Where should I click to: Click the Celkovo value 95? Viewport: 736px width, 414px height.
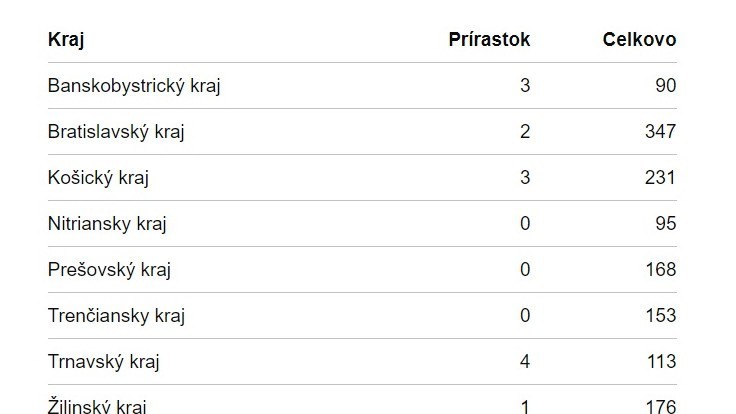pyautogui.click(x=665, y=224)
